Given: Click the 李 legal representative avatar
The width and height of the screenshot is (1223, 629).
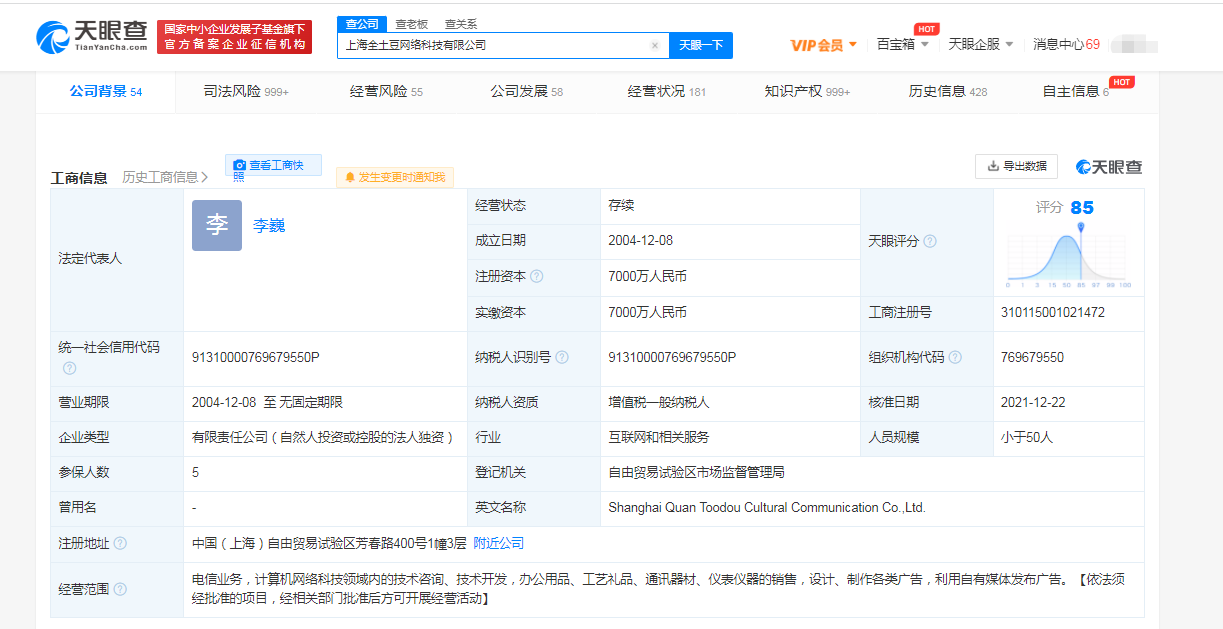Looking at the screenshot, I should tap(217, 226).
